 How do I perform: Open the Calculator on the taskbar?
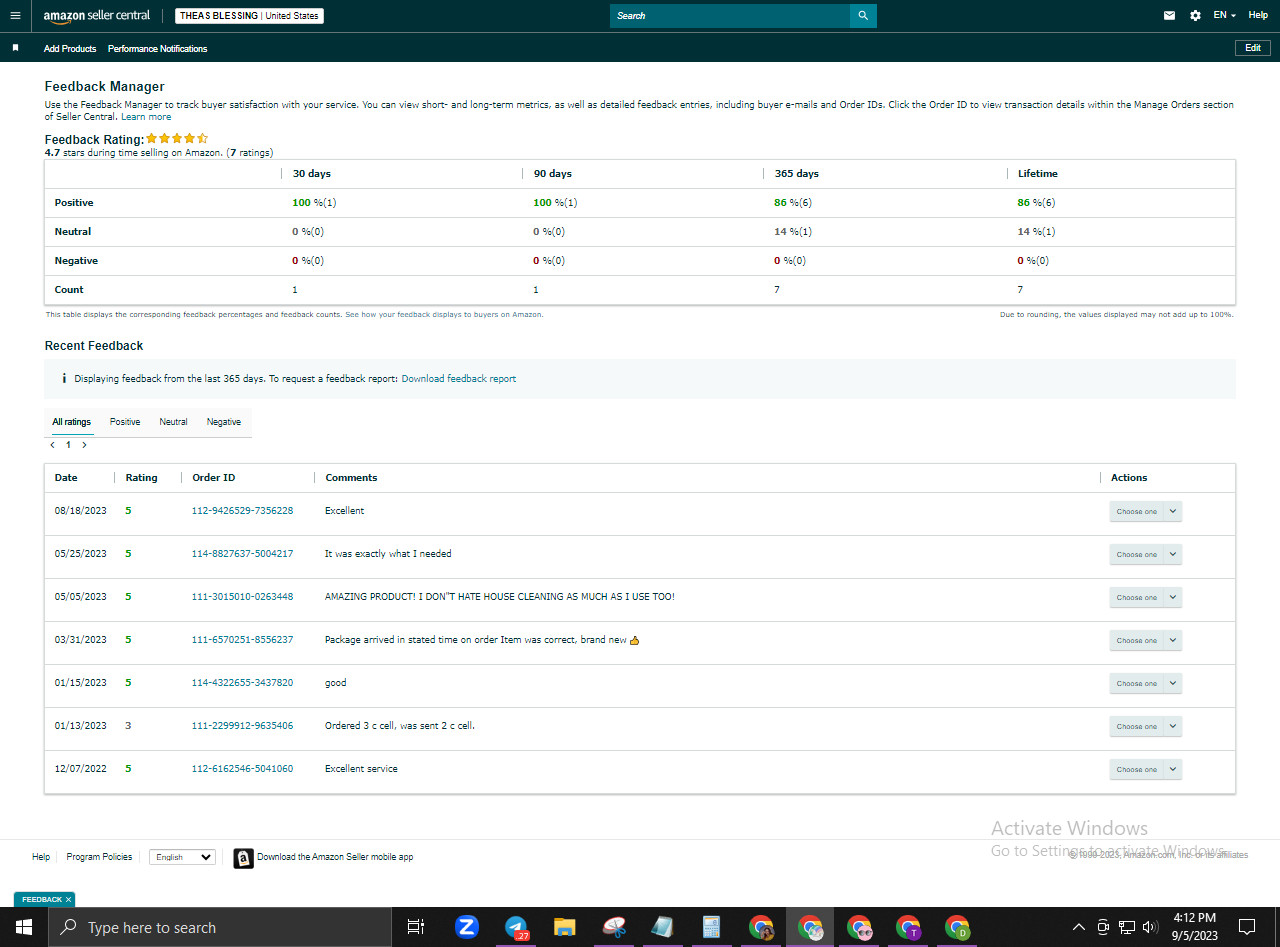coord(712,927)
